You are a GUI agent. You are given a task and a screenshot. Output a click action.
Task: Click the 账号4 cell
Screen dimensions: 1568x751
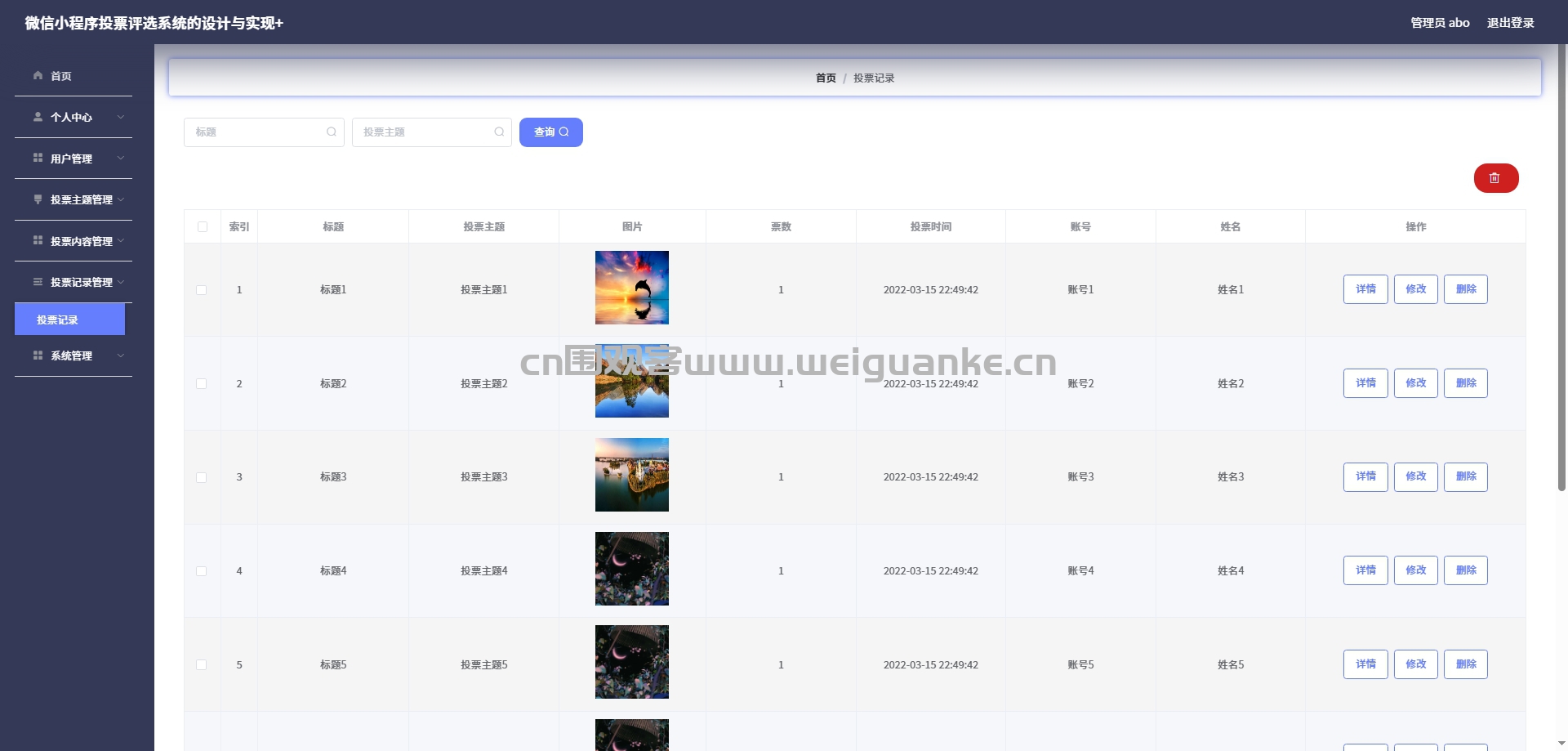coord(1080,570)
